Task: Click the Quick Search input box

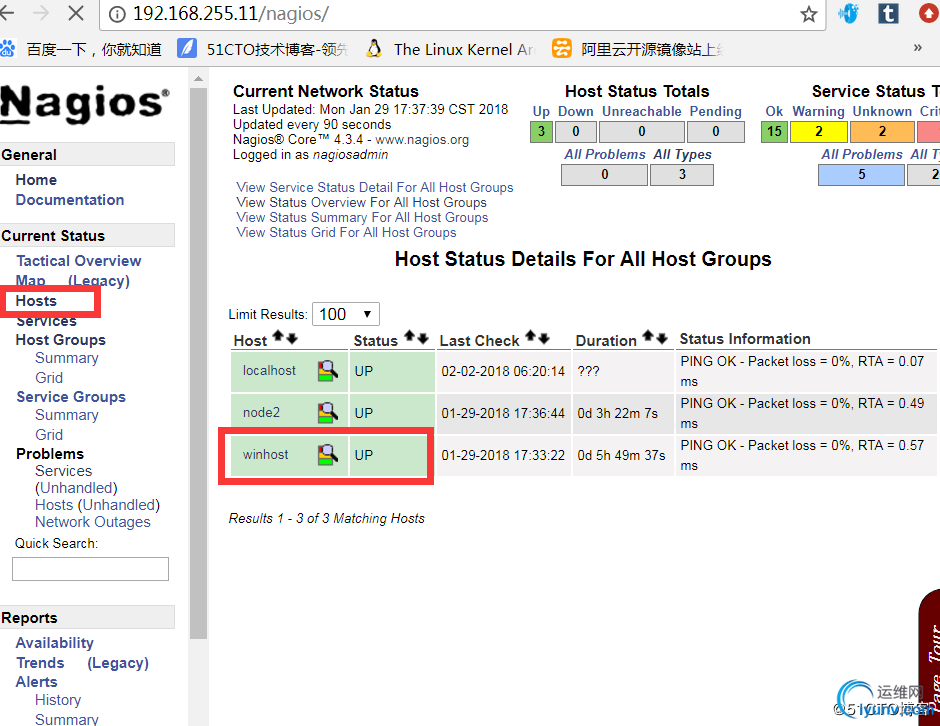Action: tap(91, 568)
